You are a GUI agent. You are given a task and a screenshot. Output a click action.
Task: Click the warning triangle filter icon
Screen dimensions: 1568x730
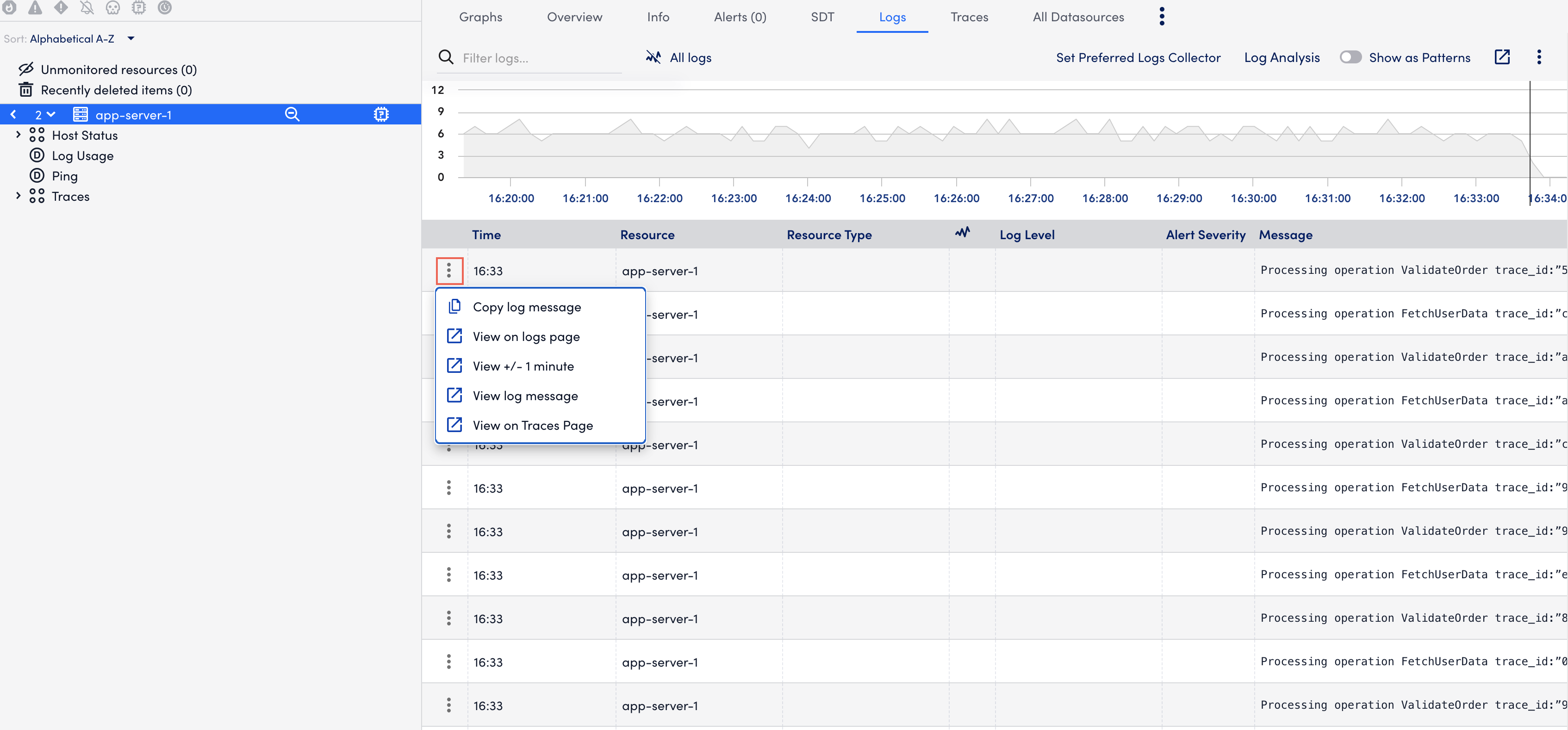coord(35,7)
